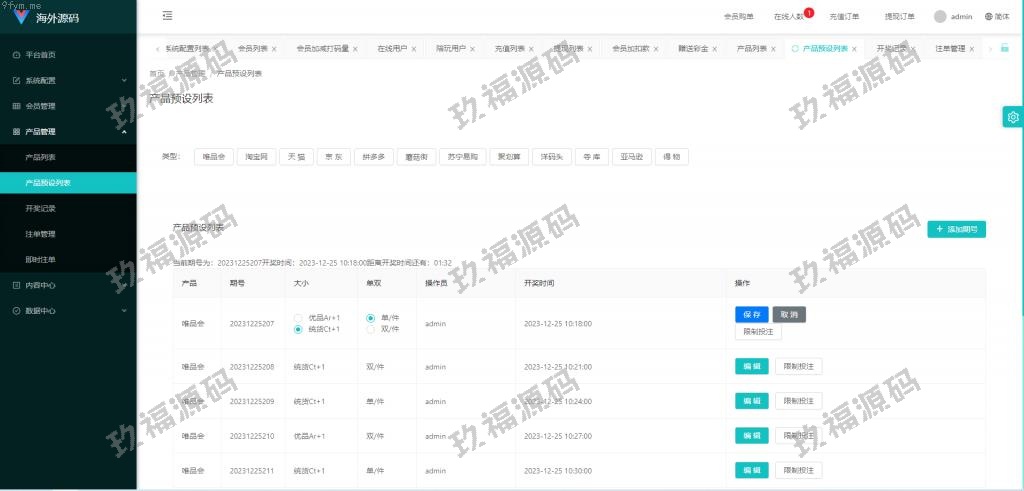Click the 添加期号 button

956,229
